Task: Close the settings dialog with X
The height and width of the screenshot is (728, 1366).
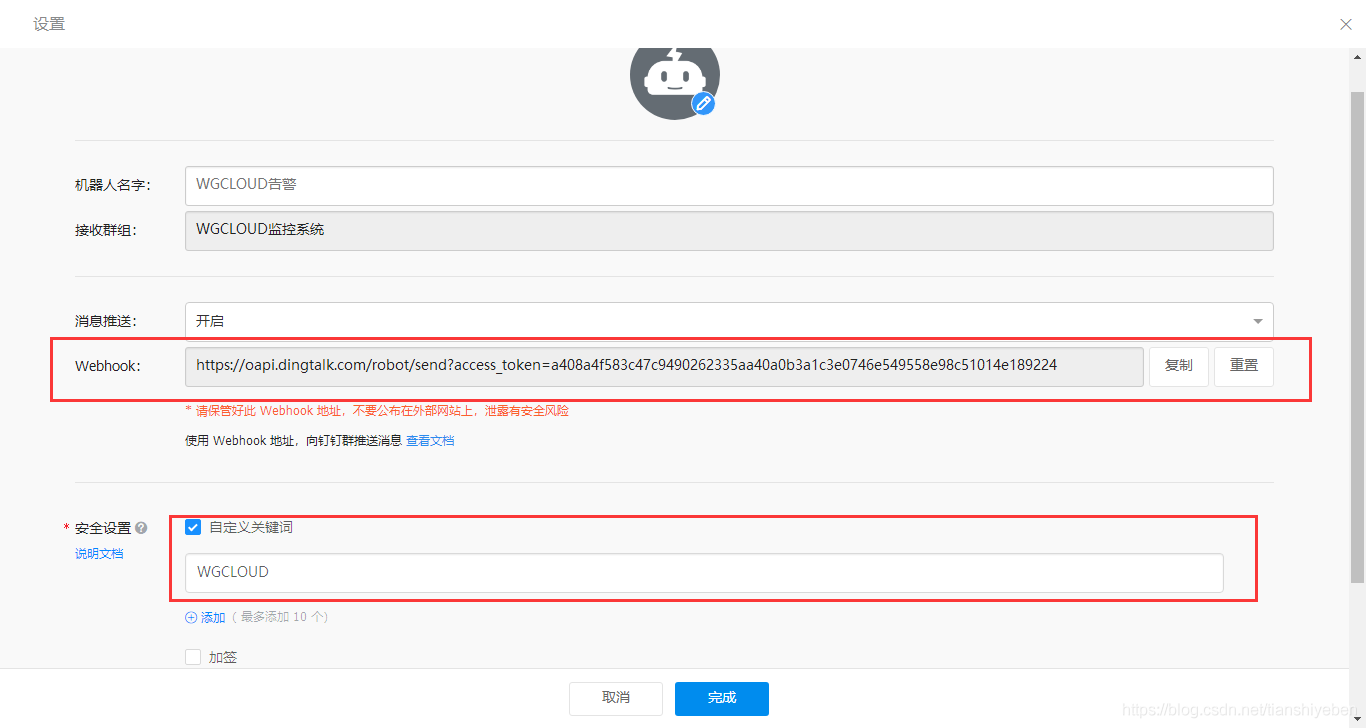Action: click(x=1346, y=24)
